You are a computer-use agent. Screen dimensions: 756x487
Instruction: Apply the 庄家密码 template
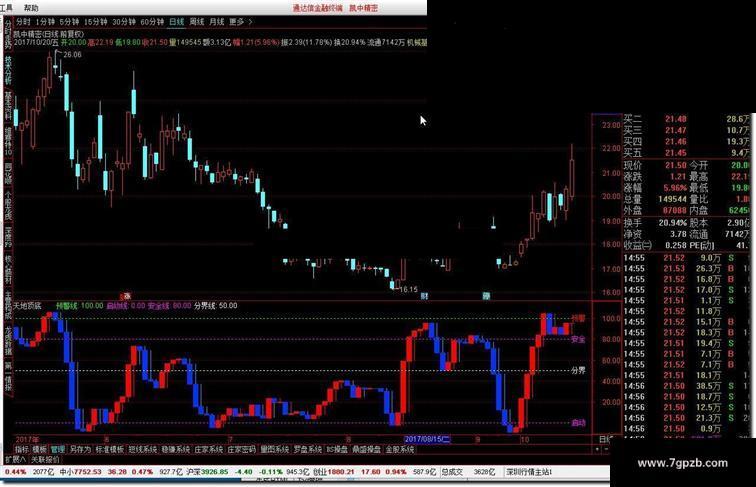[x=241, y=449]
